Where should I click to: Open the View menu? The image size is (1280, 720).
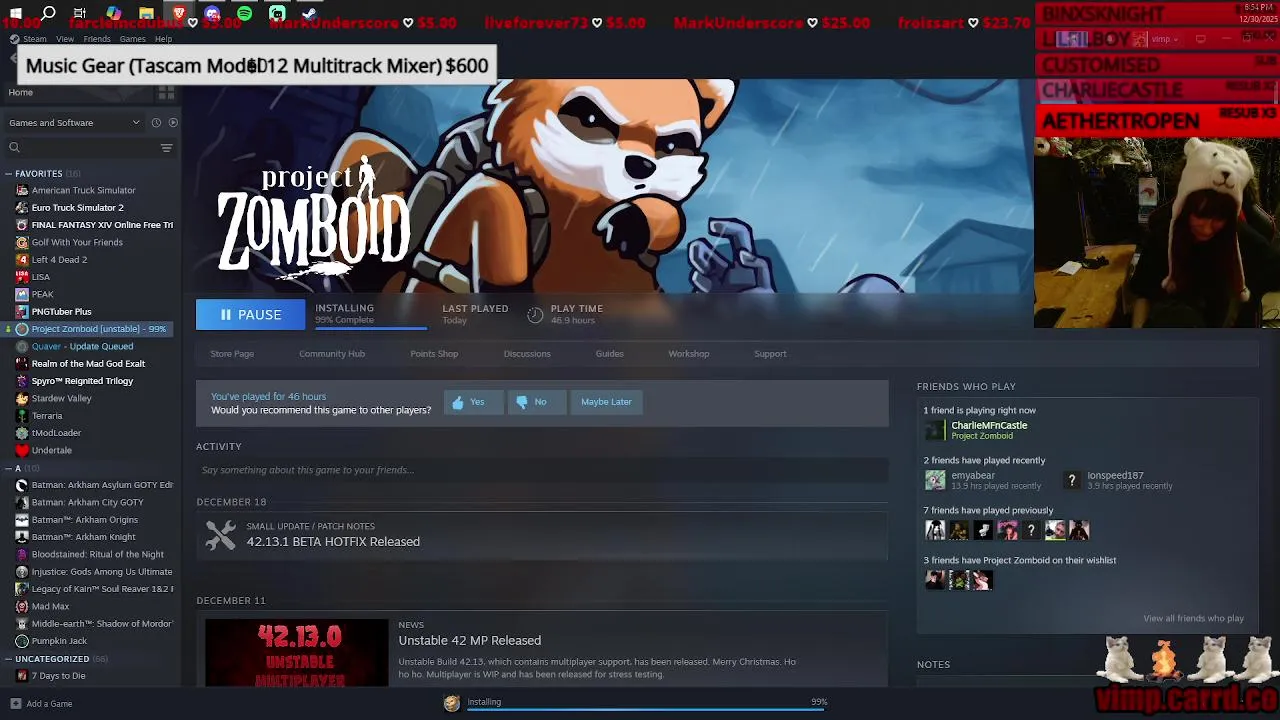[x=65, y=39]
